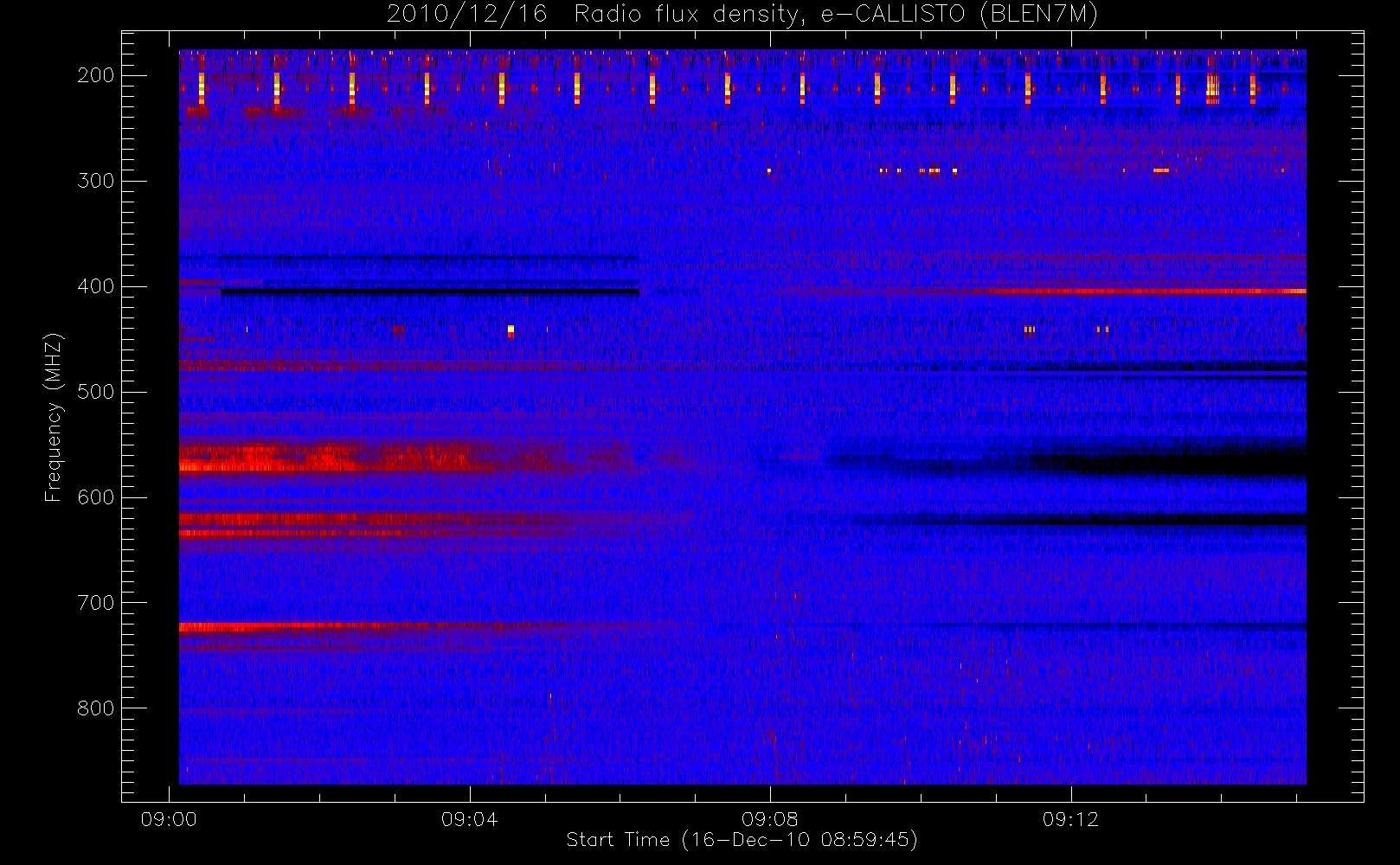This screenshot has width=1400, height=865.
Task: Click the 700 frequency tick label
Action: click(95, 603)
